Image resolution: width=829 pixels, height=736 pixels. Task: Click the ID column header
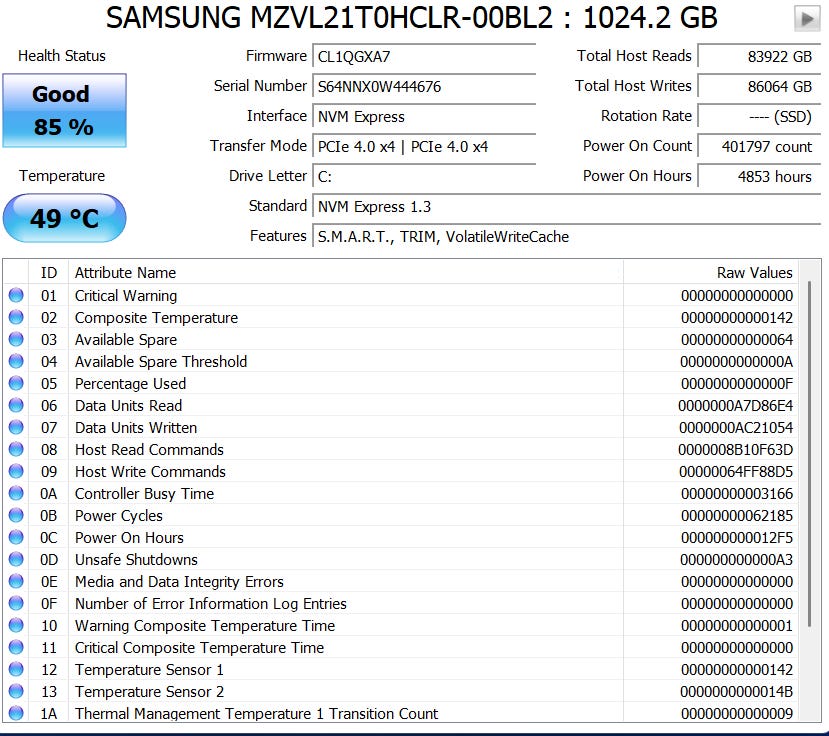click(49, 272)
